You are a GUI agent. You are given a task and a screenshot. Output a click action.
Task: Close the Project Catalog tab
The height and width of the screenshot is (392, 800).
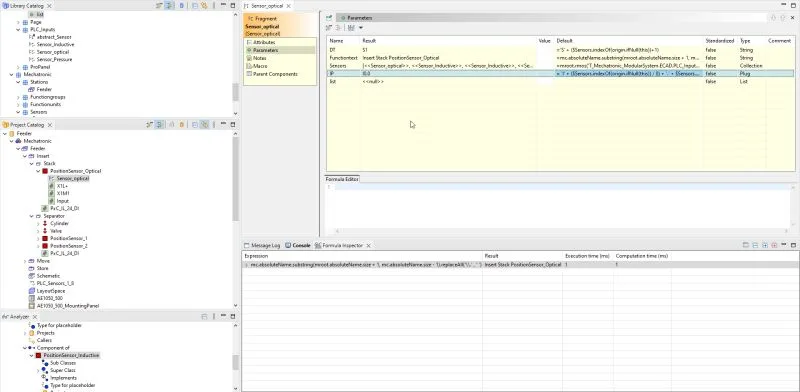pyautogui.click(x=49, y=125)
